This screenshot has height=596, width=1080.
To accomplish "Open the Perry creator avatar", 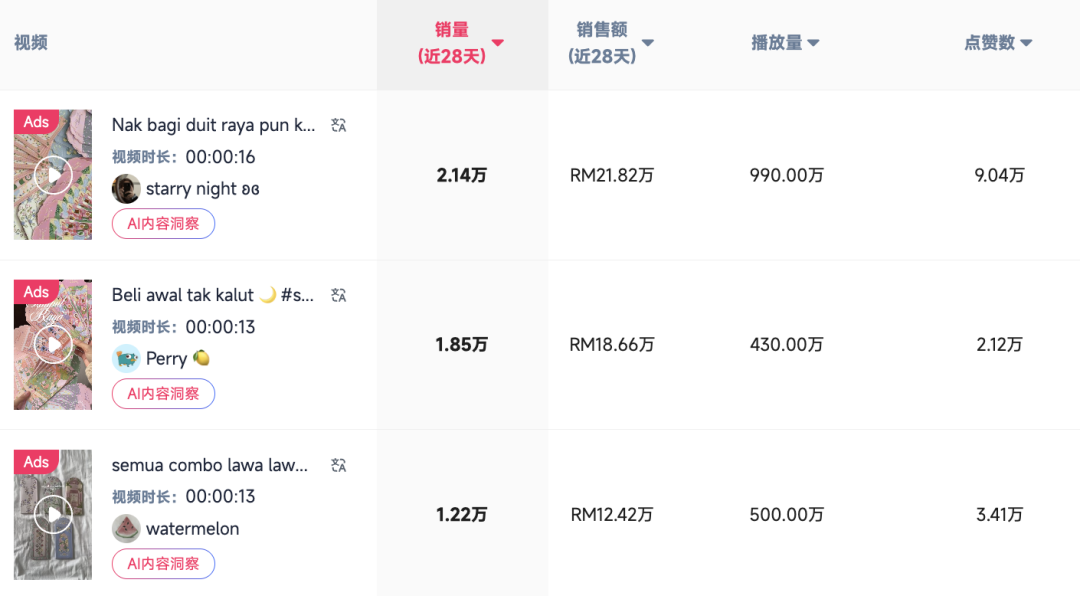I will tap(126, 358).
